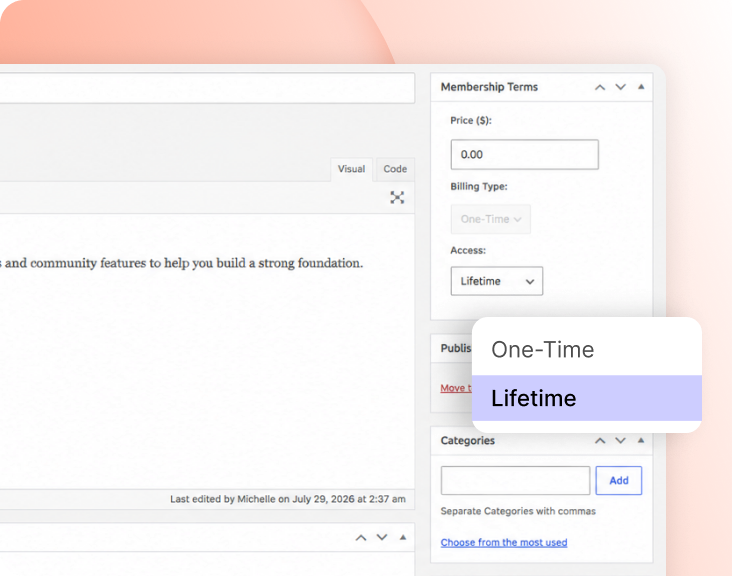Toggle distraction-free fullscreen editor icon
The image size is (732, 576).
[x=397, y=197]
